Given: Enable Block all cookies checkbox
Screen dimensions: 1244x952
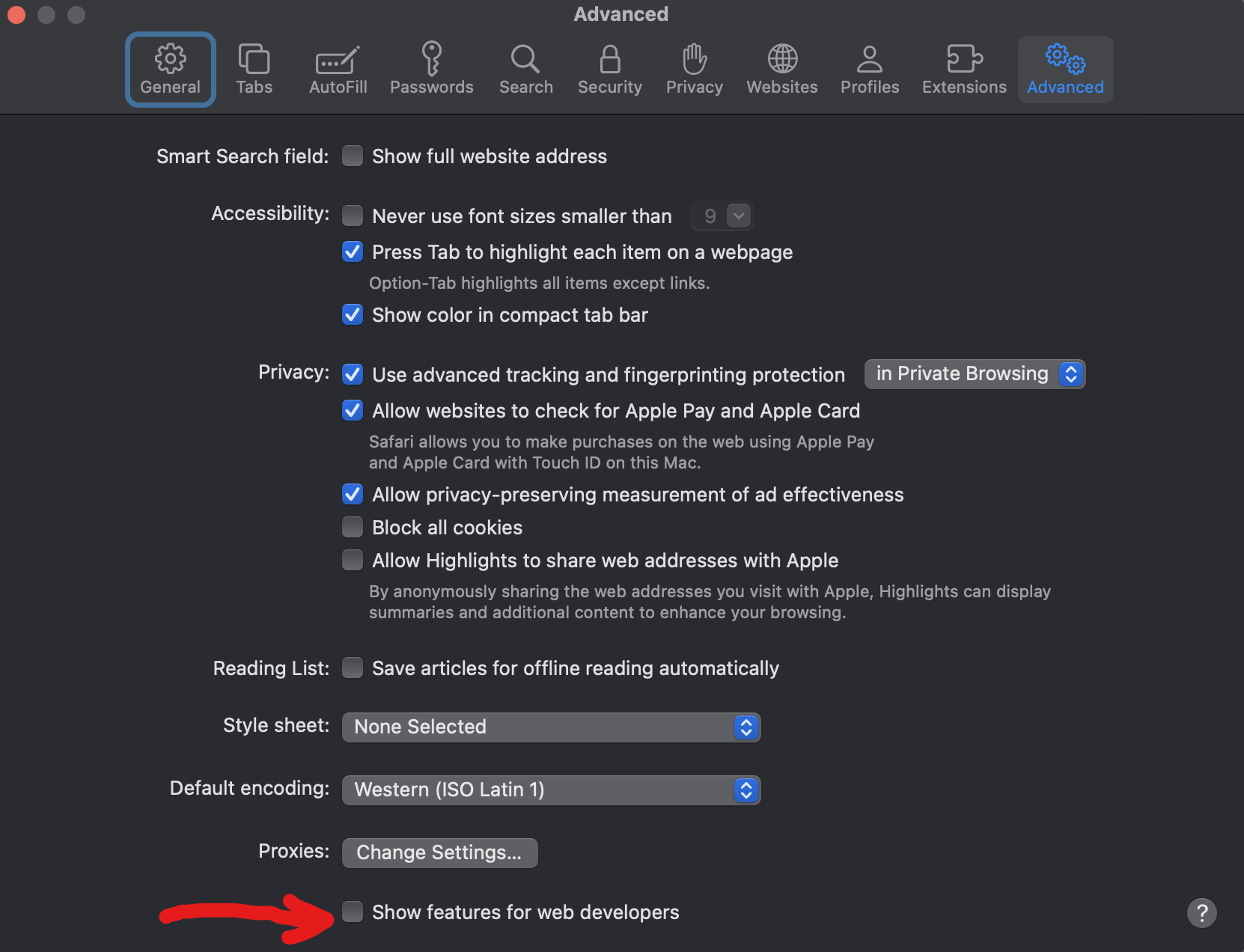Looking at the screenshot, I should [x=353, y=527].
